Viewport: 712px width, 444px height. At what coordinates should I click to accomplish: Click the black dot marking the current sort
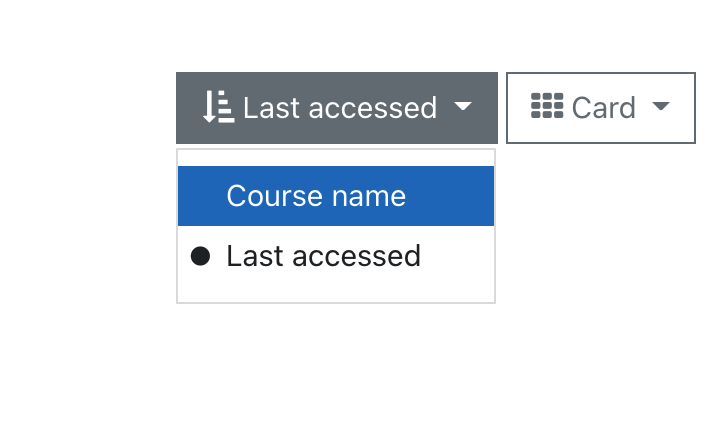tap(200, 256)
